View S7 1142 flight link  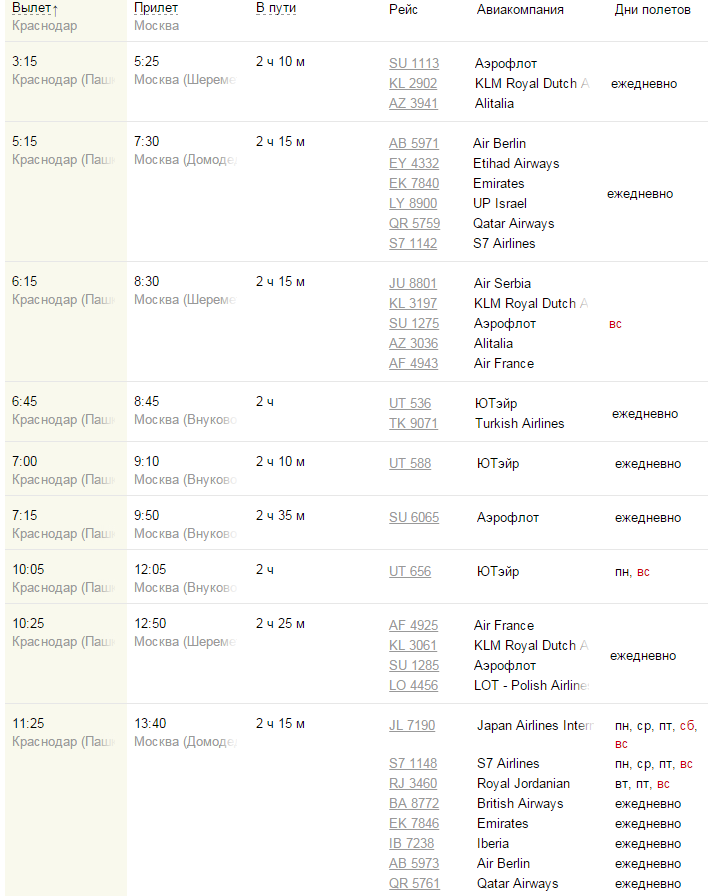(x=413, y=243)
